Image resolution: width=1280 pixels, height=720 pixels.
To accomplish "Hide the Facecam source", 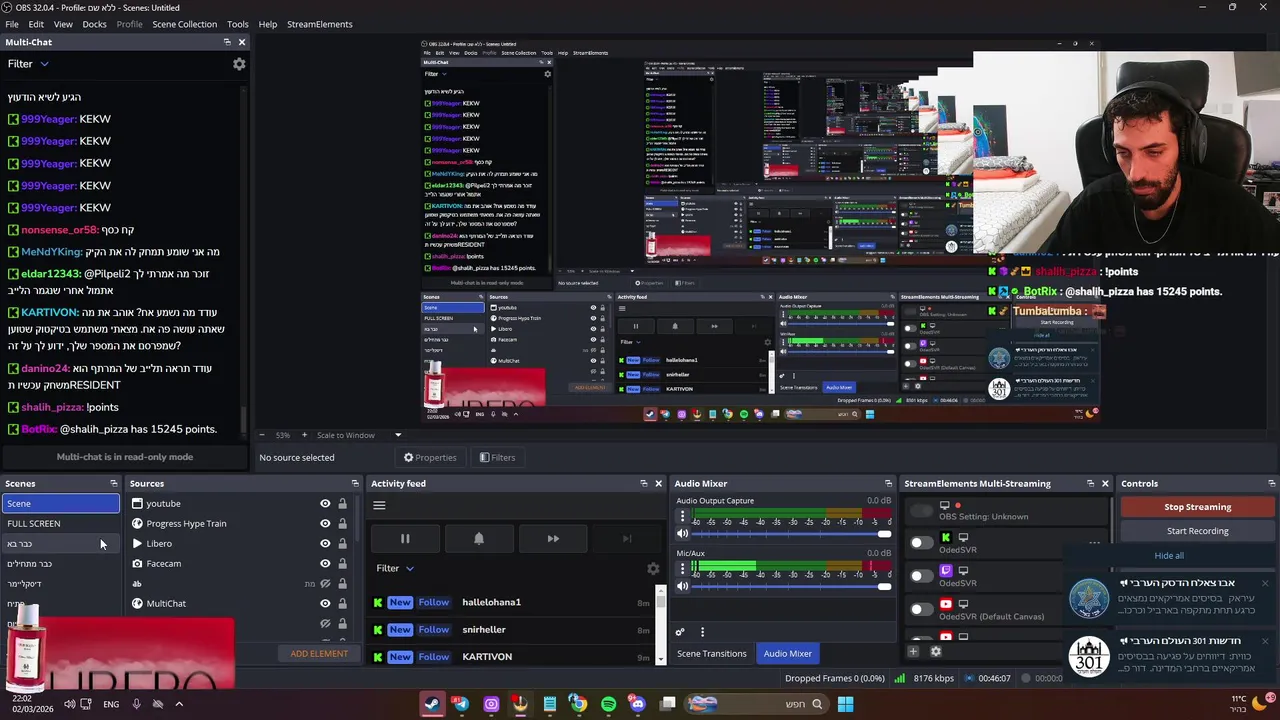I will pos(325,564).
